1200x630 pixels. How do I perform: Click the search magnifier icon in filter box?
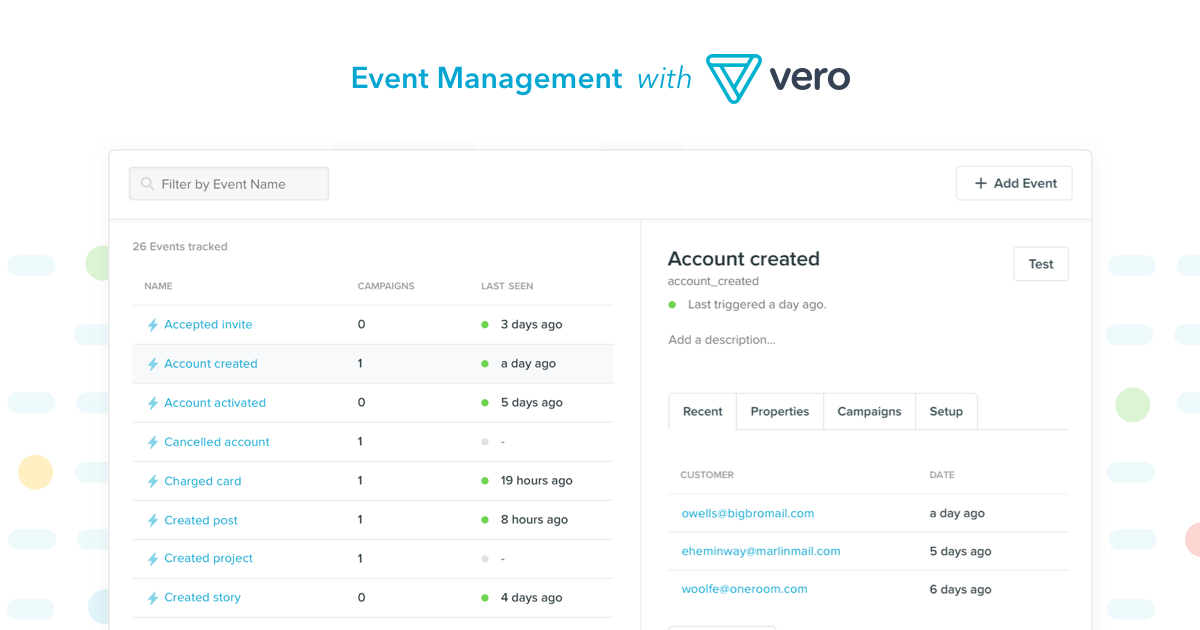click(x=148, y=184)
